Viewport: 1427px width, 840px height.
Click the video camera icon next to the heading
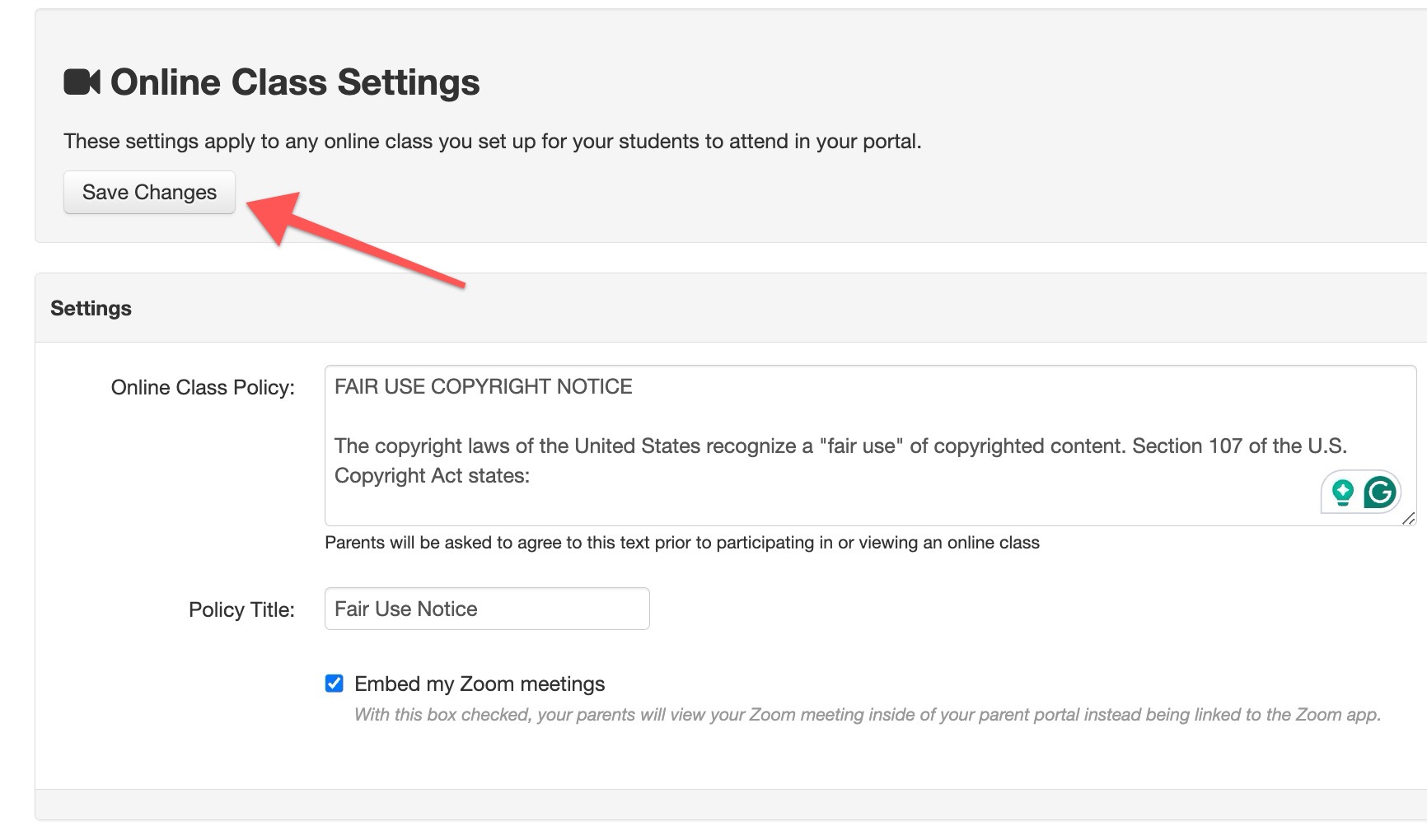coord(82,82)
